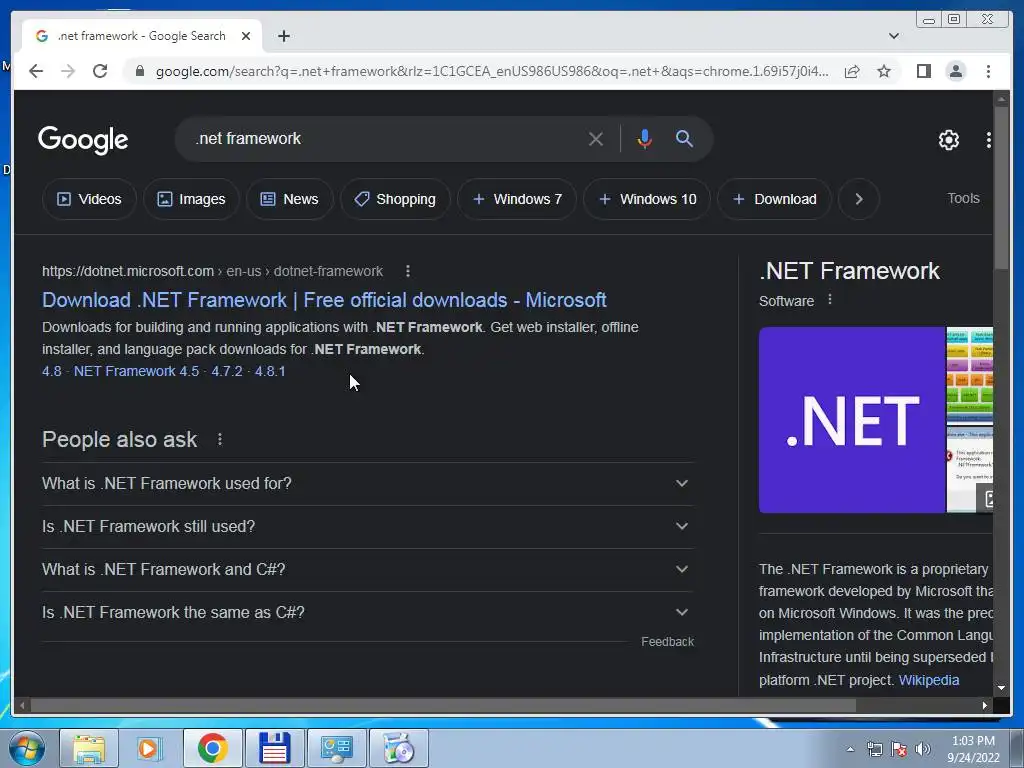Expand What is .NET Framework and C#
The height and width of the screenshot is (768, 1024).
[x=367, y=569]
